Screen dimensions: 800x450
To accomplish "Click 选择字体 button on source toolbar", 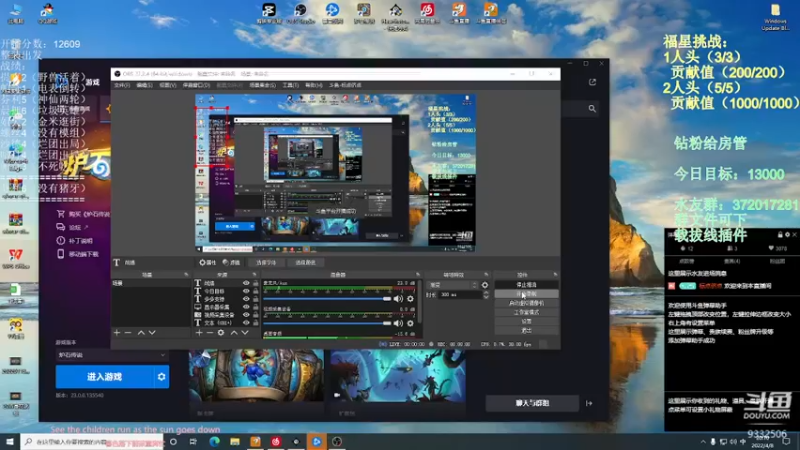I will pyautogui.click(x=266, y=262).
